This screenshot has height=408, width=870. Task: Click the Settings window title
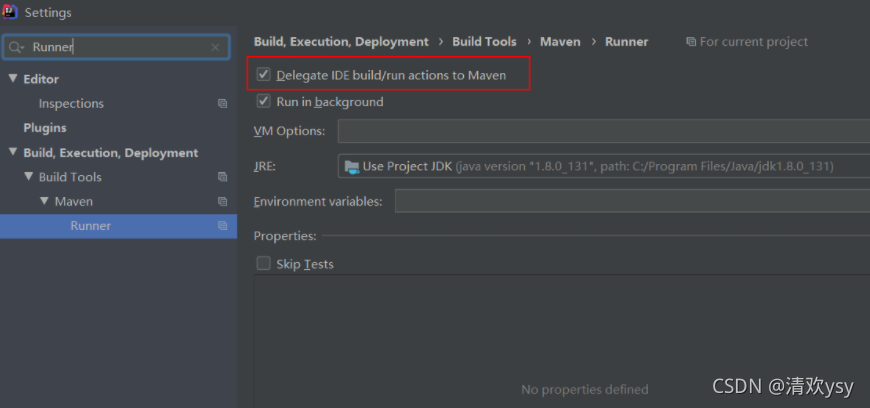tap(48, 13)
